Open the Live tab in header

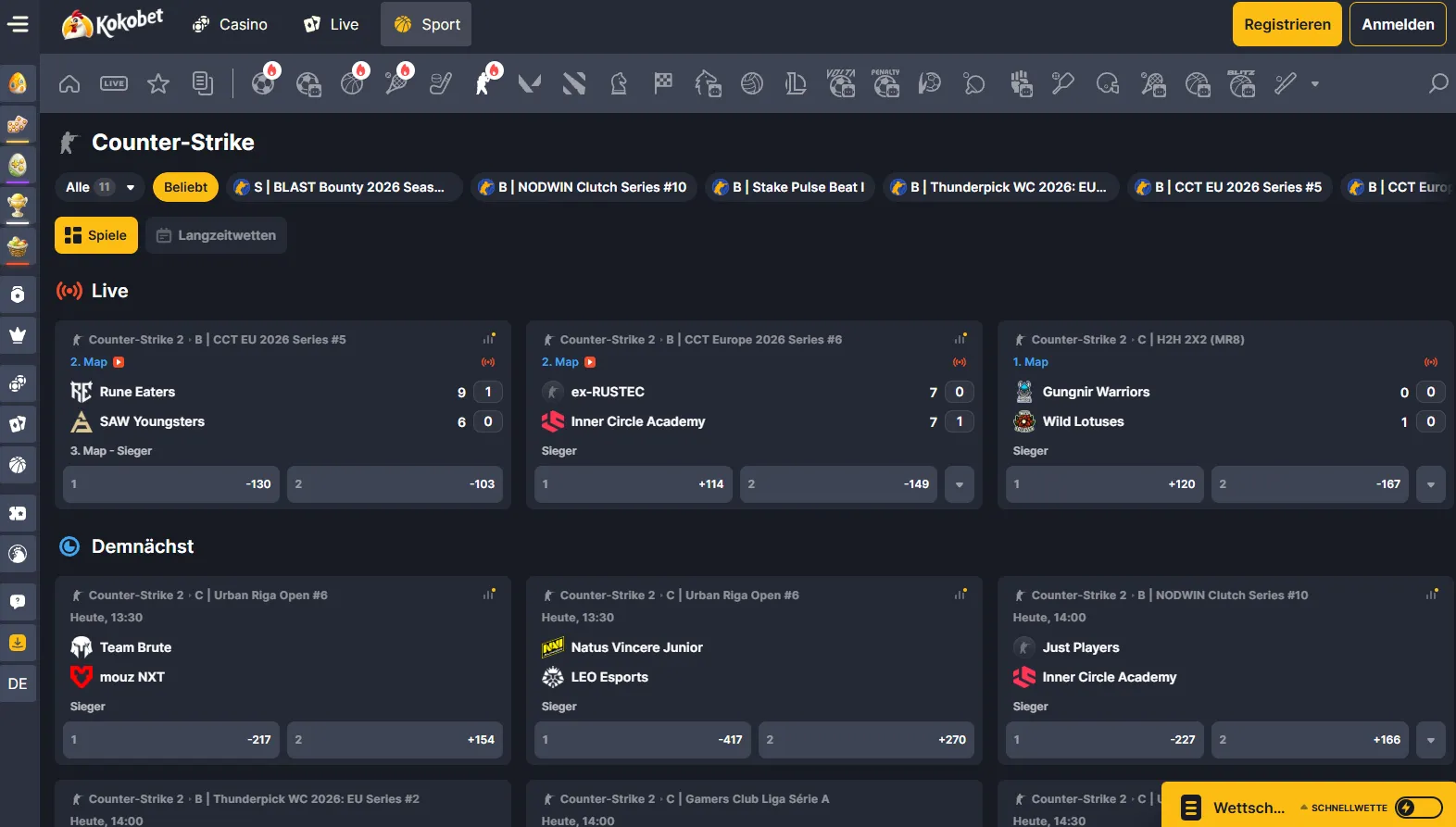tap(332, 24)
